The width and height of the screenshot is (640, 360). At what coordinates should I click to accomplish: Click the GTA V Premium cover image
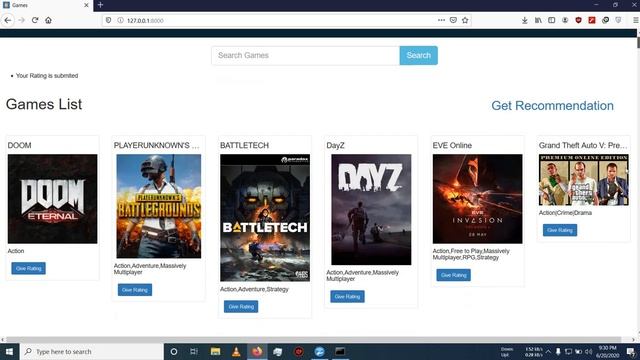(x=584, y=180)
